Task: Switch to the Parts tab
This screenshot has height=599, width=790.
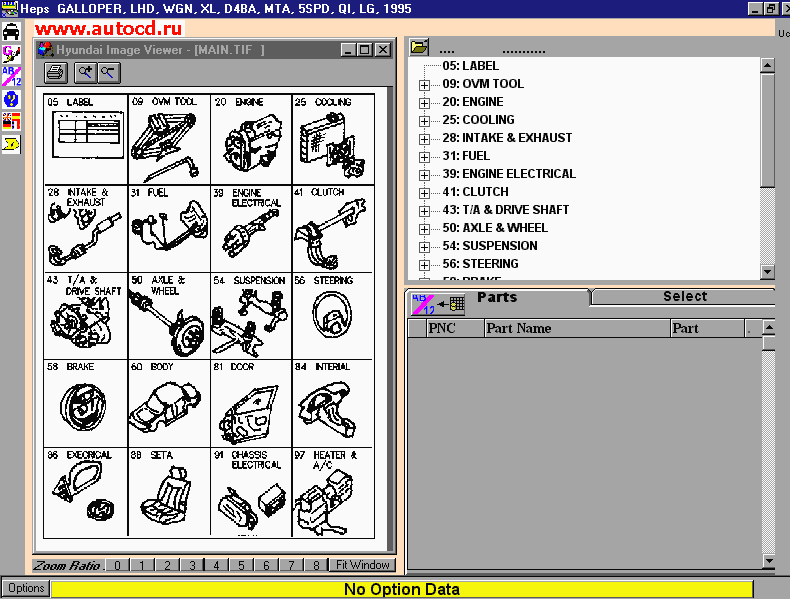Action: coord(497,297)
